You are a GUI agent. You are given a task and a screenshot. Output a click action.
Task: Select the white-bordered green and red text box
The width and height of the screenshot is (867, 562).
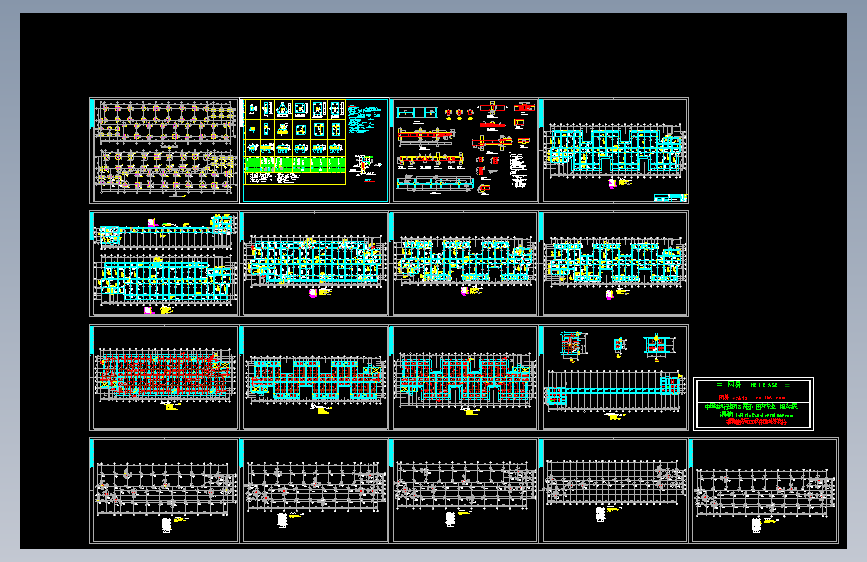[753, 404]
